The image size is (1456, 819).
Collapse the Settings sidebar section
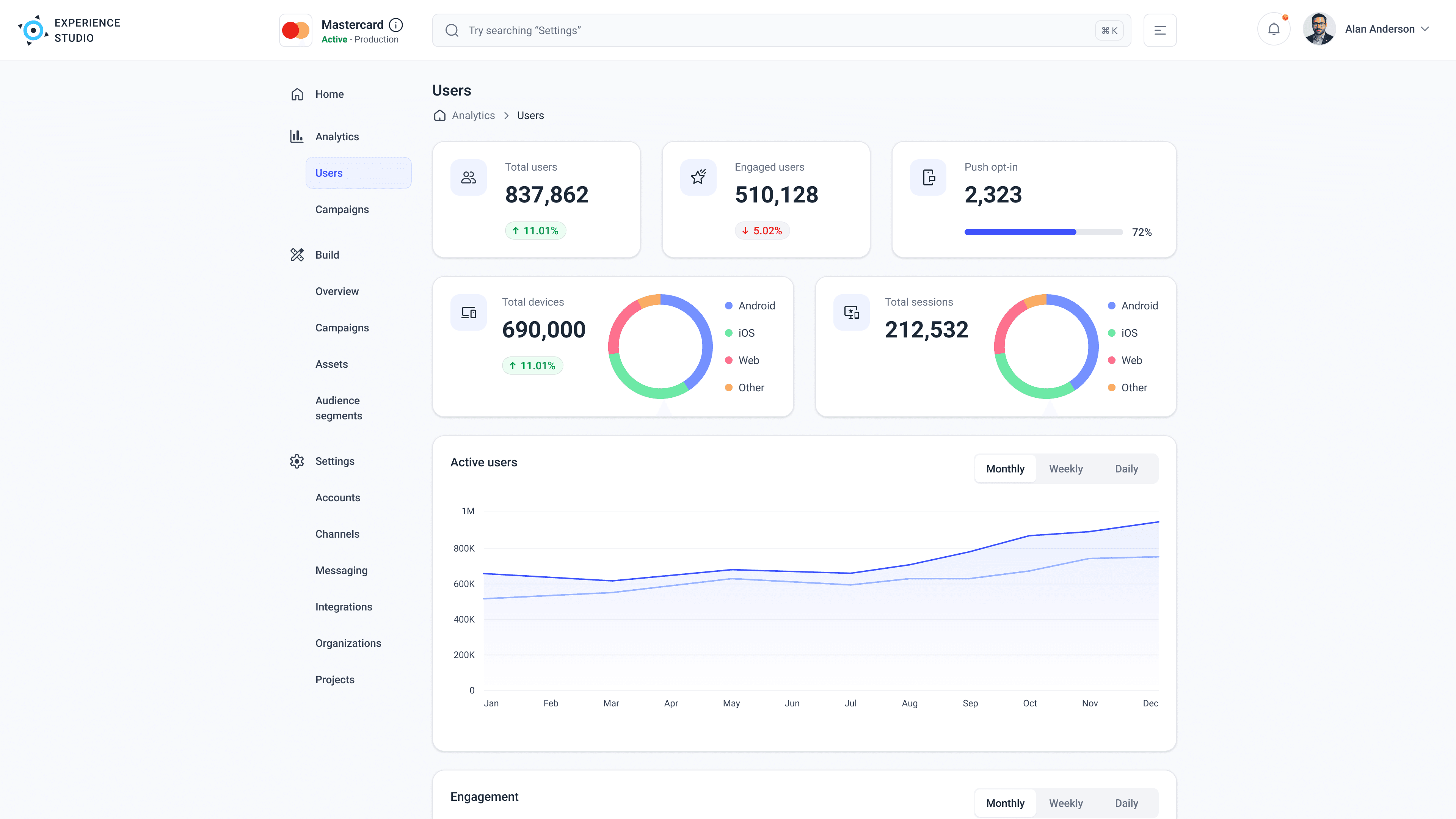tap(334, 461)
